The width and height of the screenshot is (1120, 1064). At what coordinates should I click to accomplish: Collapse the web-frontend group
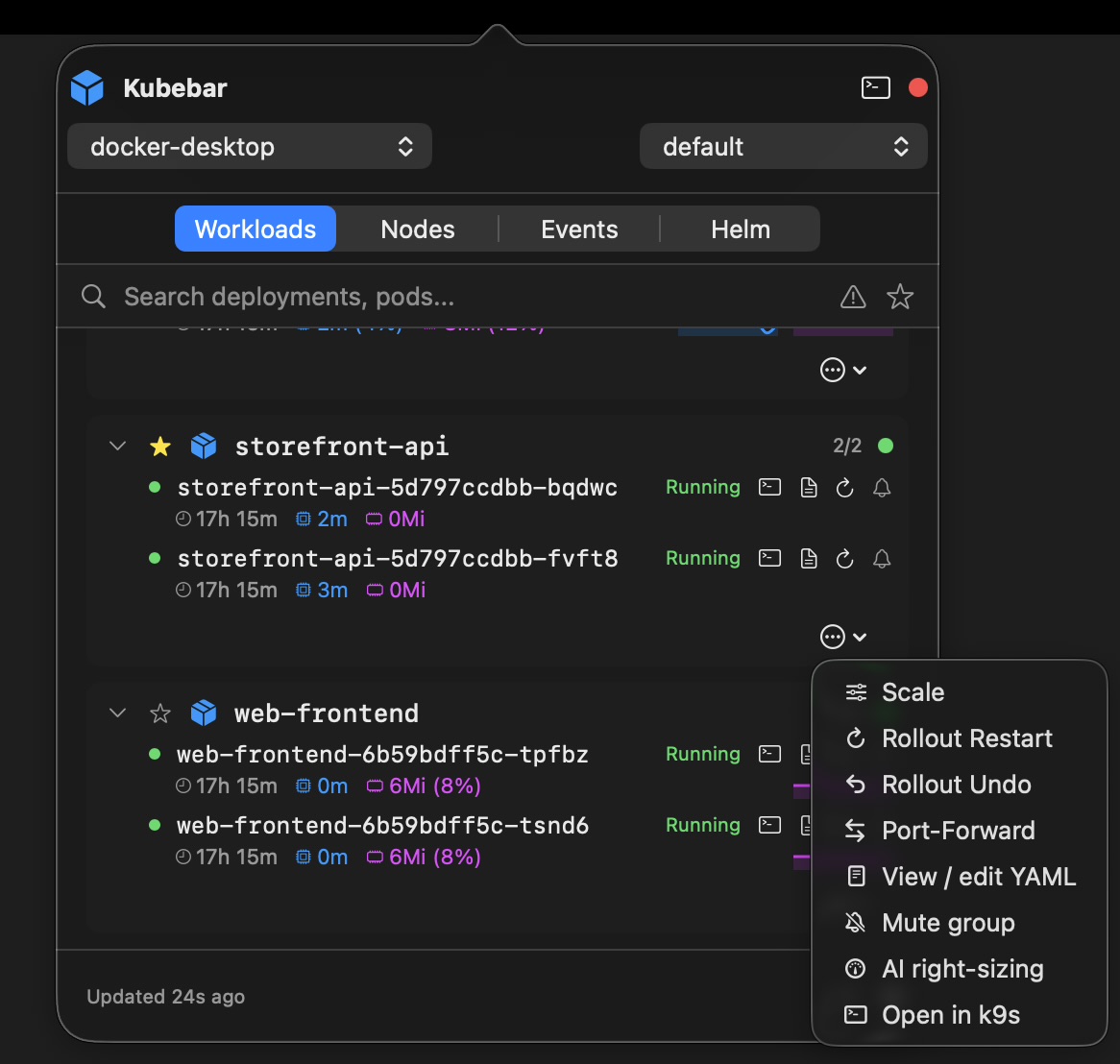tap(118, 713)
